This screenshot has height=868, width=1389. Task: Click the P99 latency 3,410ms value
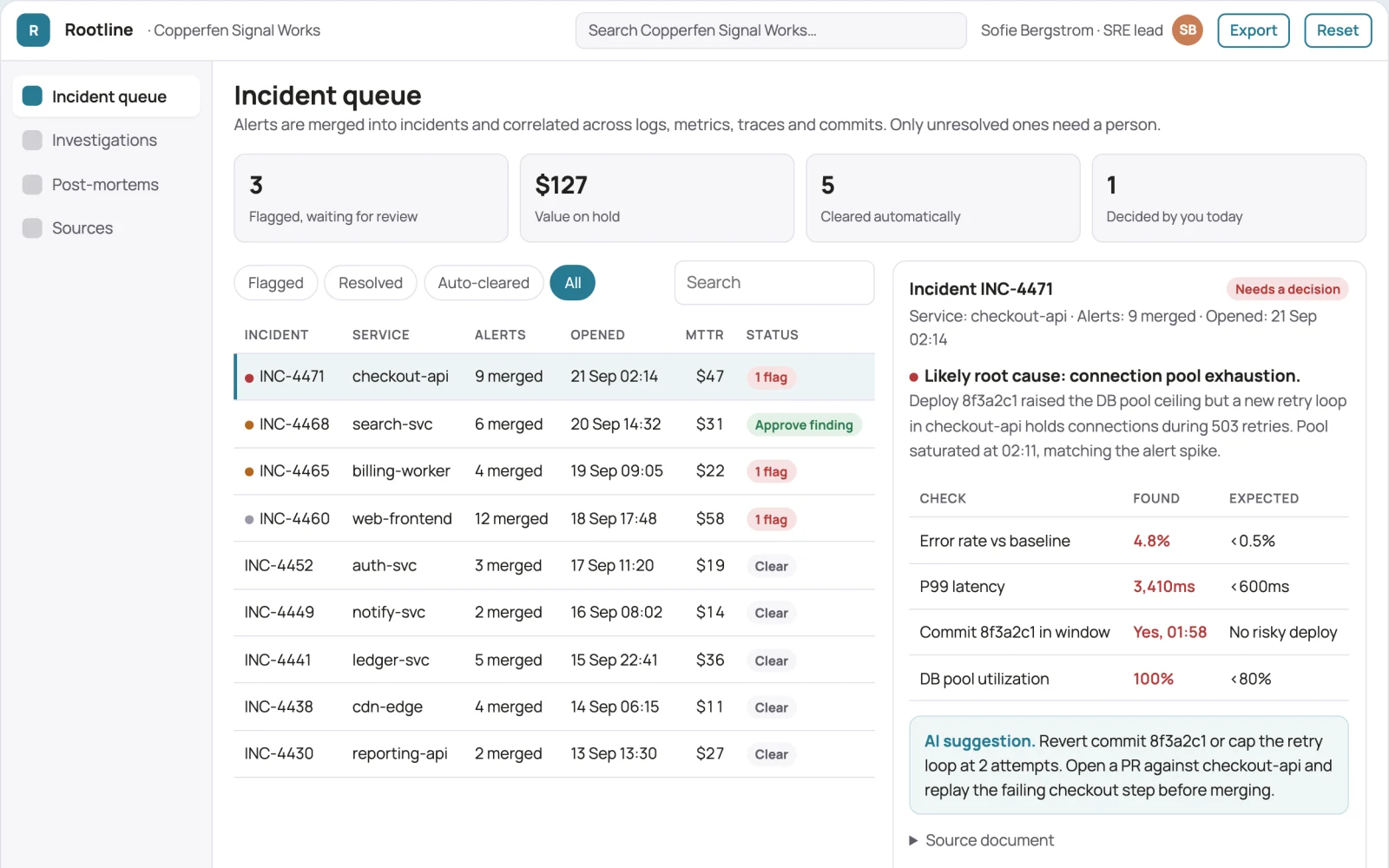click(1163, 587)
